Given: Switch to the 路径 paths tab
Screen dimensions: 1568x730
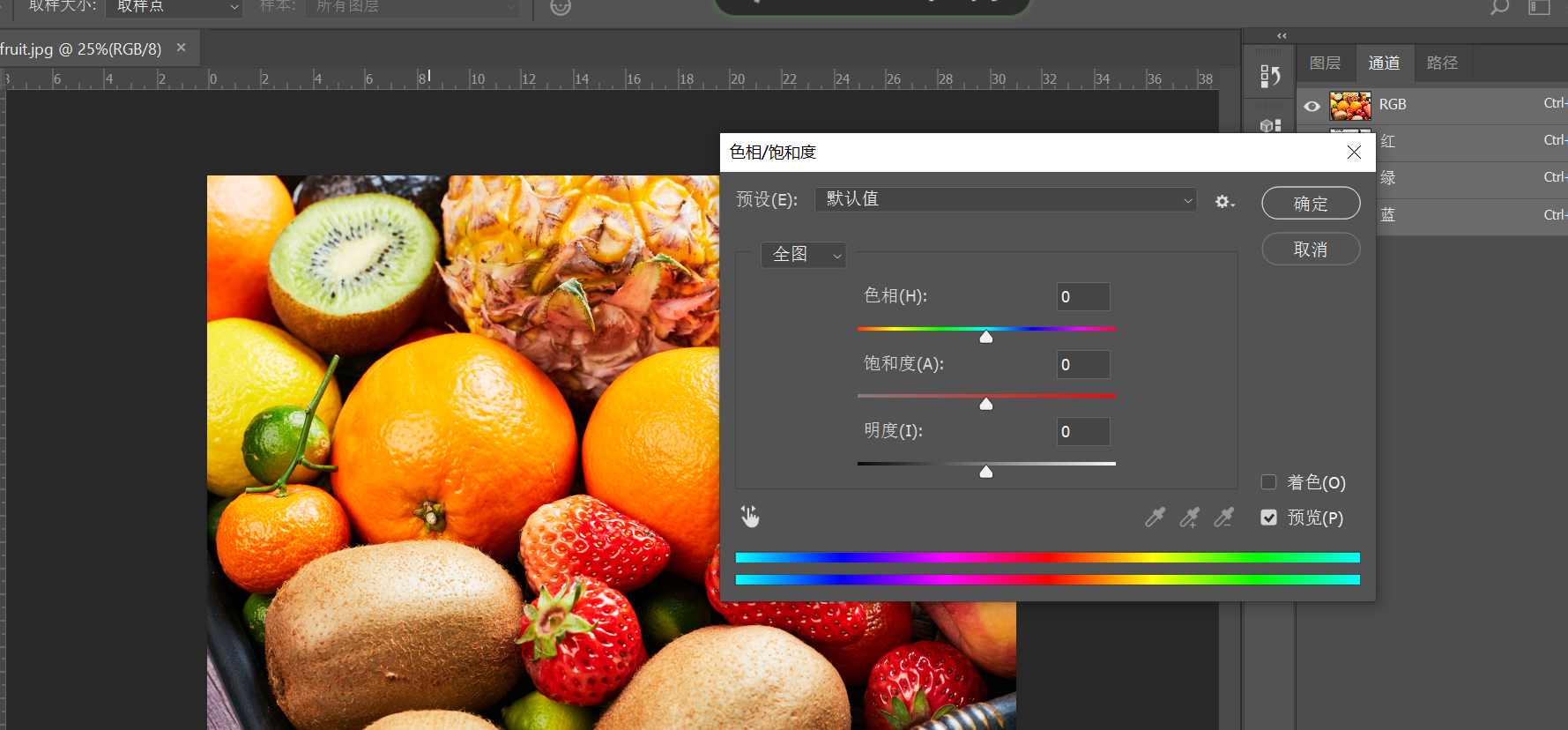Looking at the screenshot, I should 1442,63.
